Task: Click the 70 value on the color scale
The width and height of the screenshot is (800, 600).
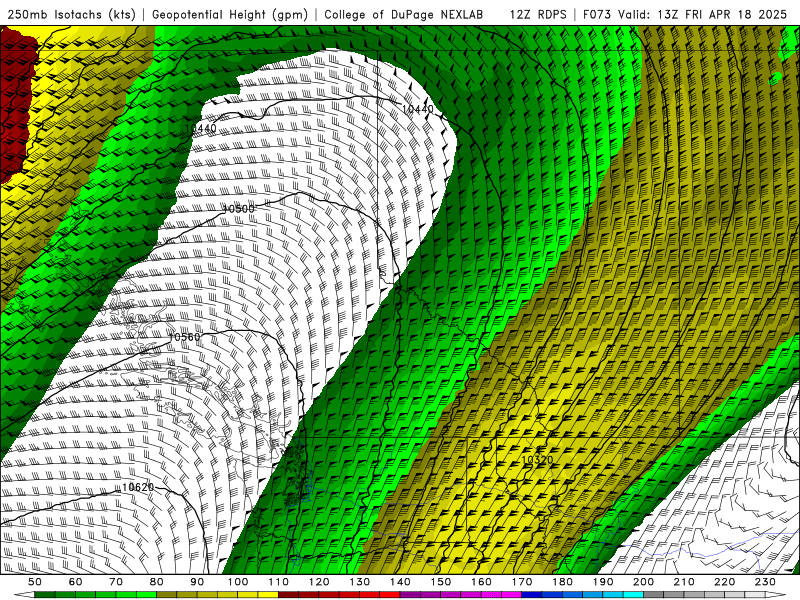Action: click(116, 582)
